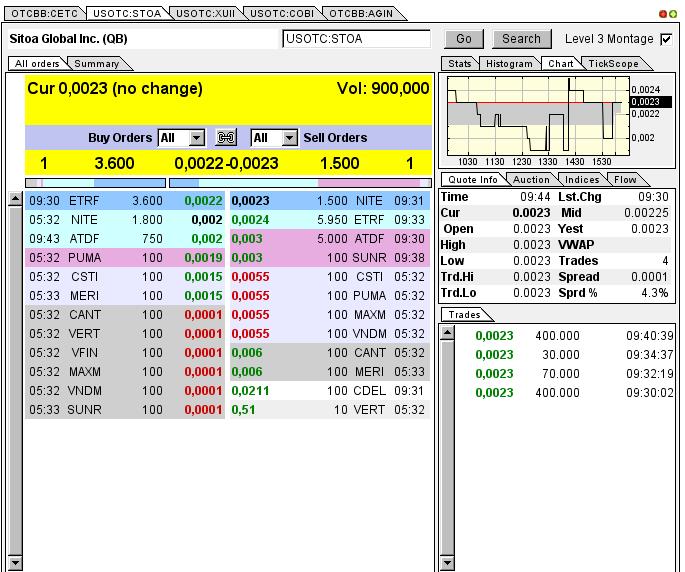Click the Vol: 900,000 header text
The height and width of the screenshot is (572, 685).
coord(383,89)
